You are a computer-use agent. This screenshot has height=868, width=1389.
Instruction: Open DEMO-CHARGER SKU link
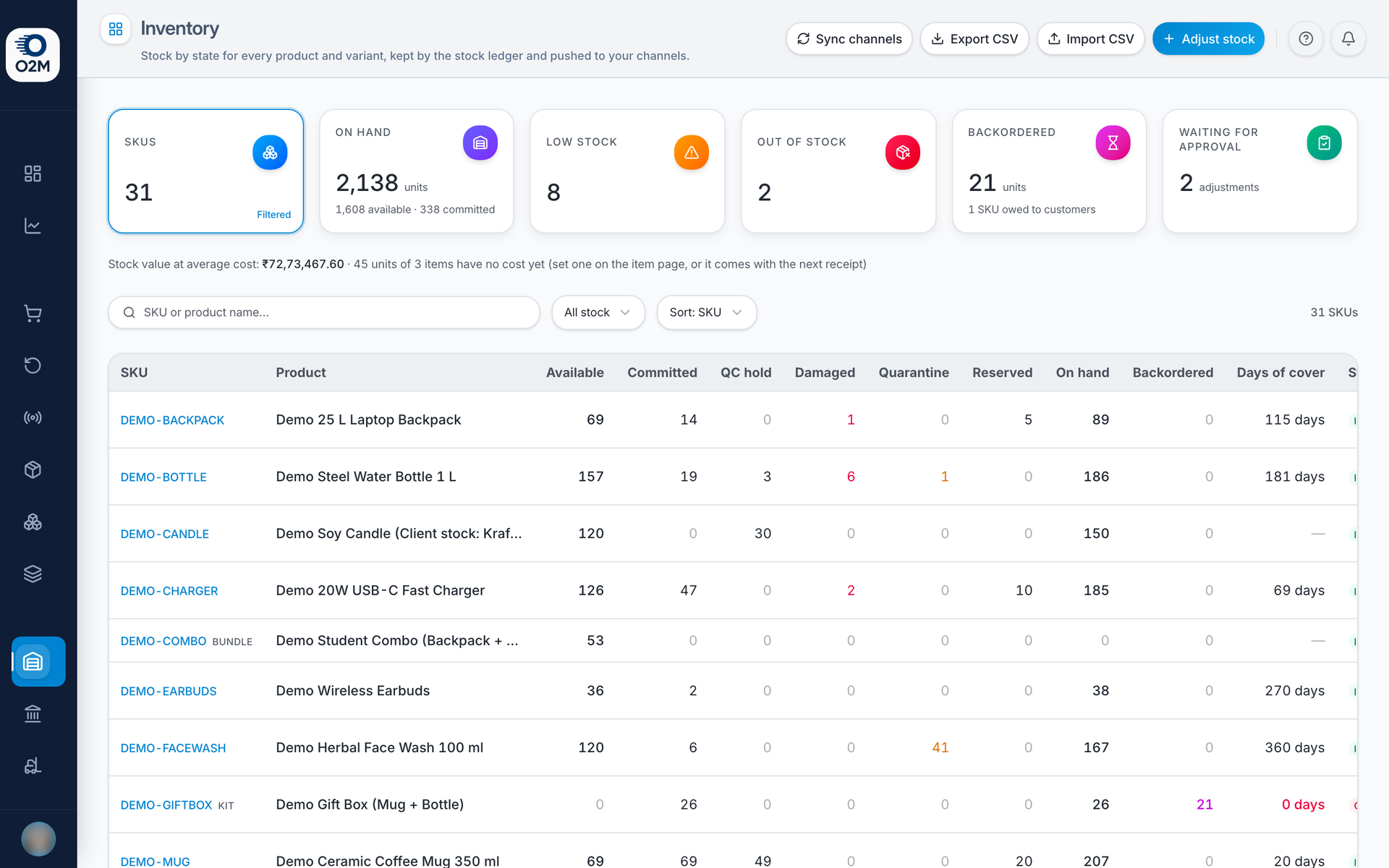click(169, 591)
